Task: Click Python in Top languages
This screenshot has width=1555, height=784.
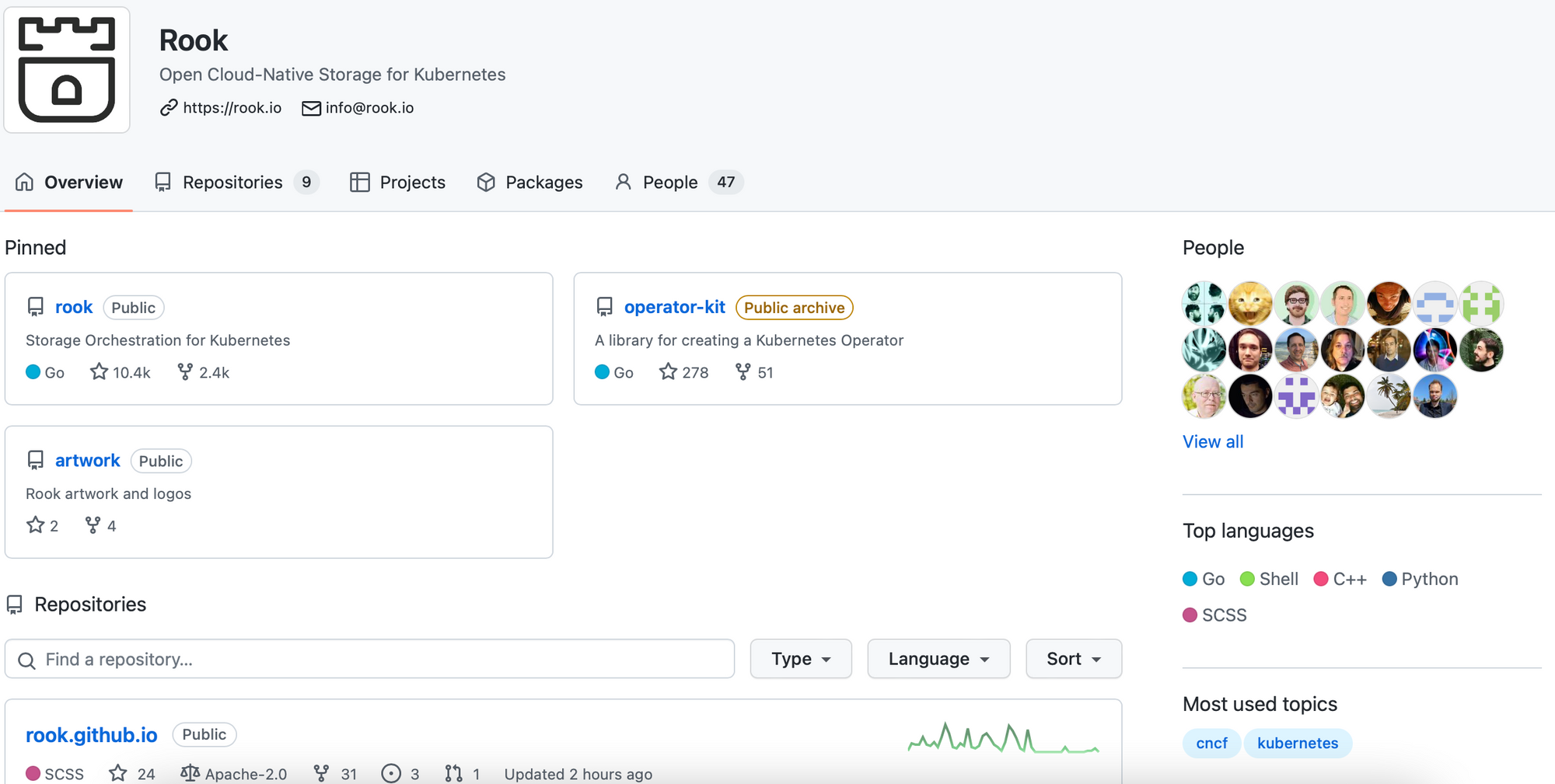Action: pos(1430,579)
